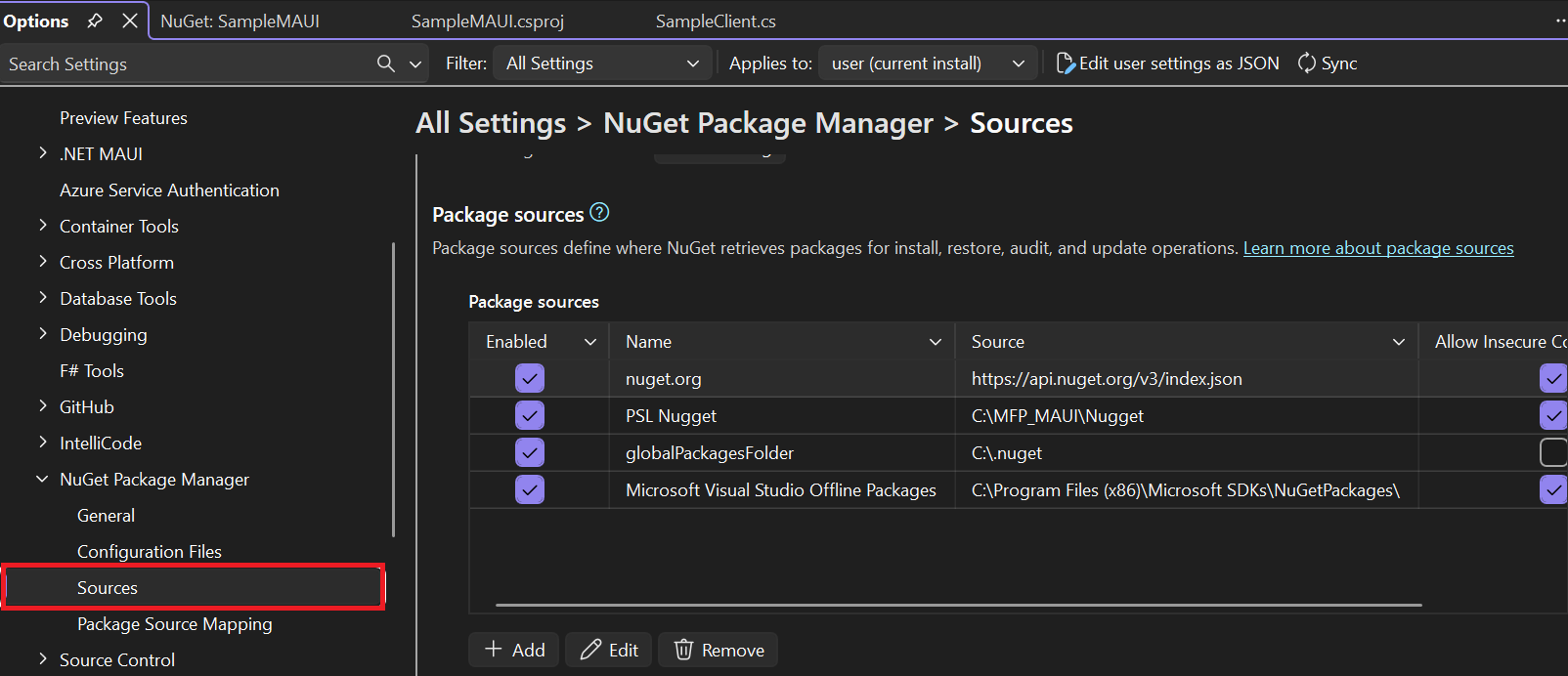Click source https://api.nuget.org/v3/index.json
The height and width of the screenshot is (676, 1568).
coord(1107,379)
